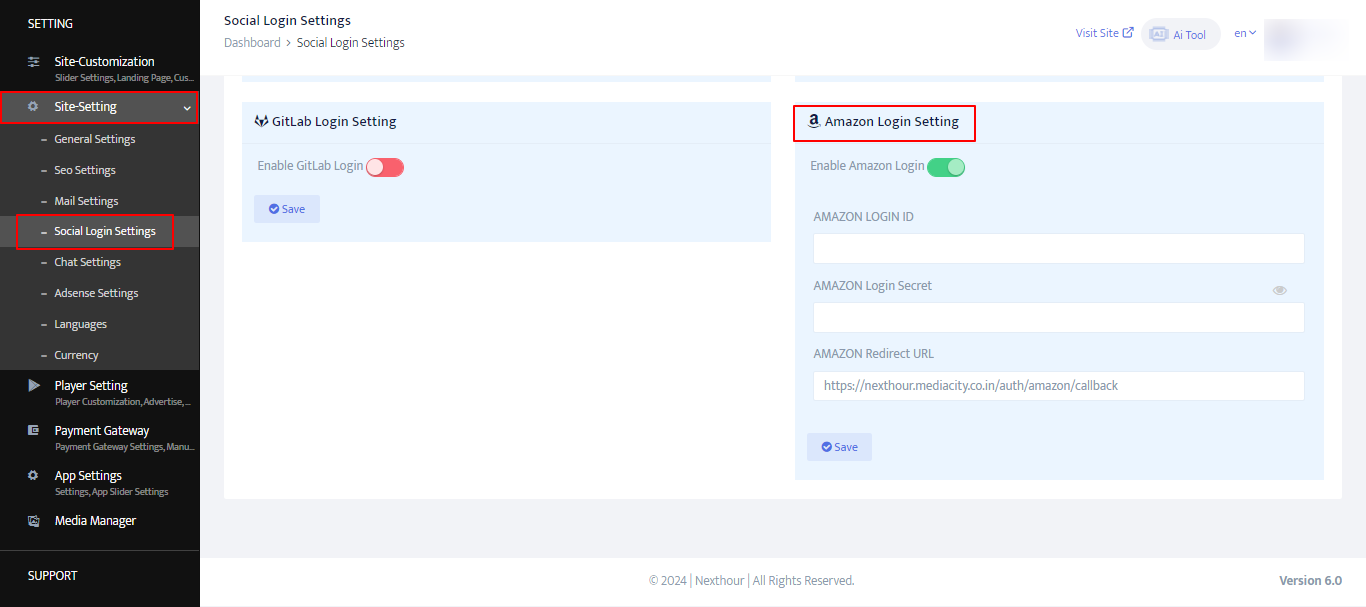Collapse the Site-Setting menu chevron
This screenshot has height=607, width=1366.
187,108
